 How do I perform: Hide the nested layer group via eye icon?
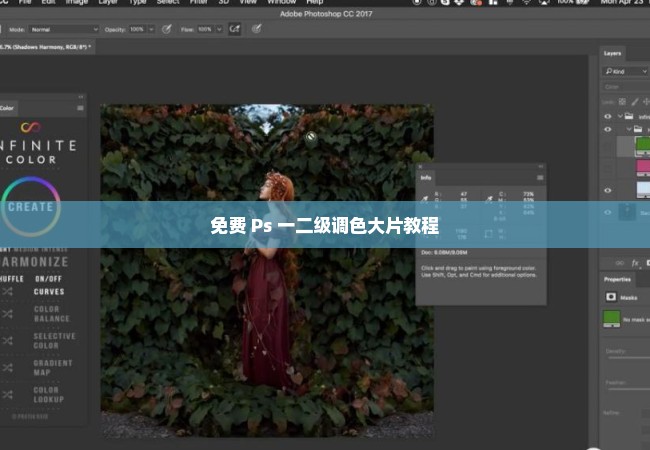(608, 129)
